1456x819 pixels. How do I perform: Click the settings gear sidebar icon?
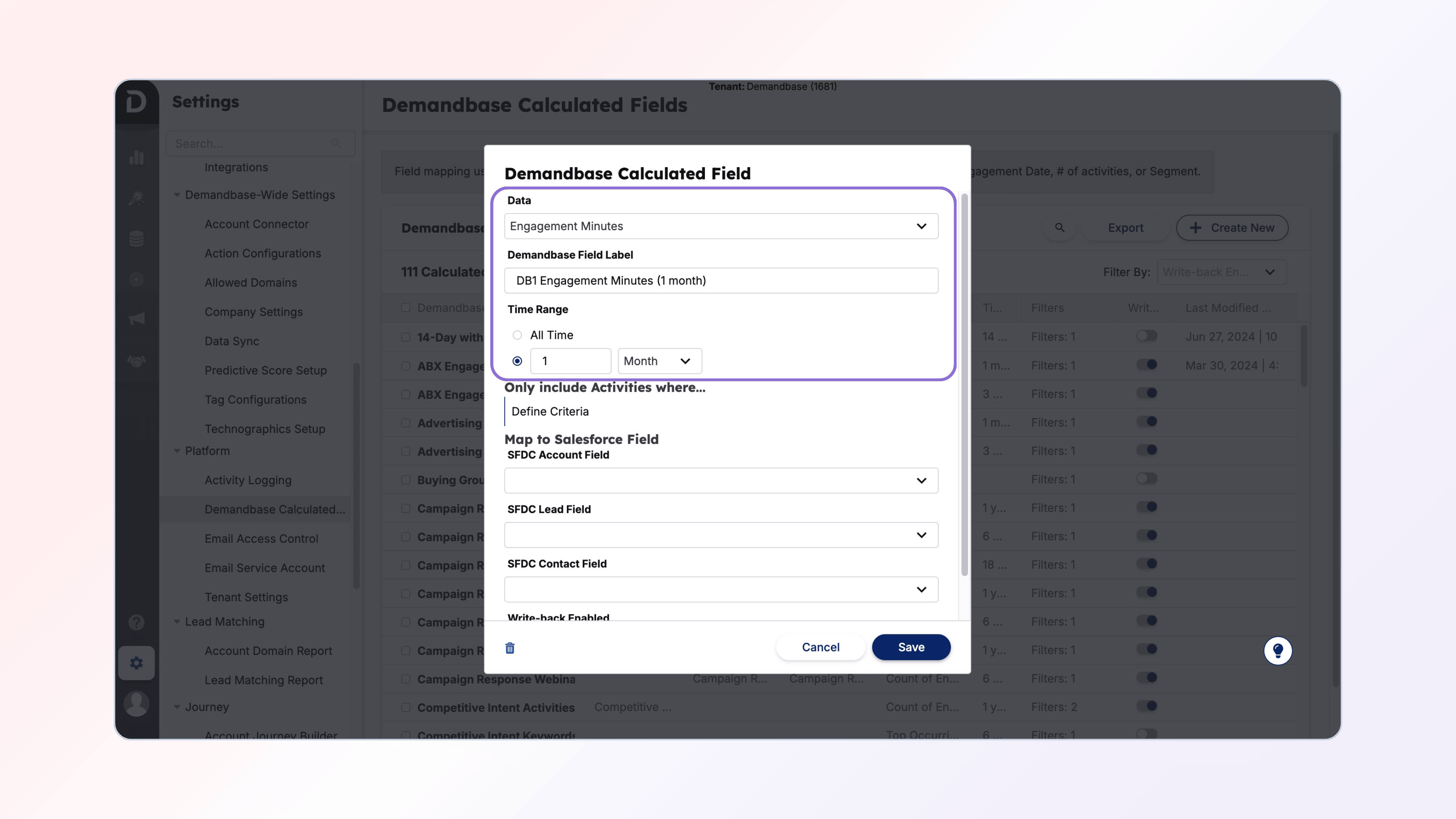pyautogui.click(x=136, y=662)
